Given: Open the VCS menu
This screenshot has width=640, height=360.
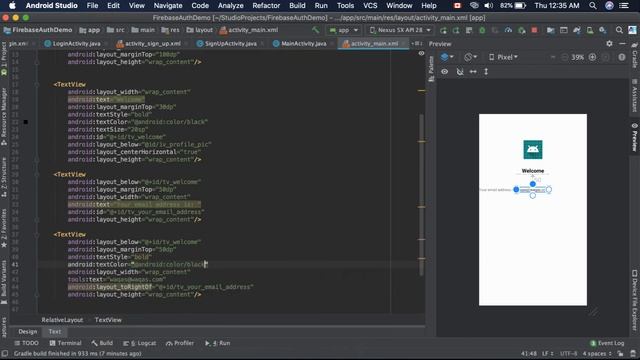Looking at the screenshot, I should point(370,6).
